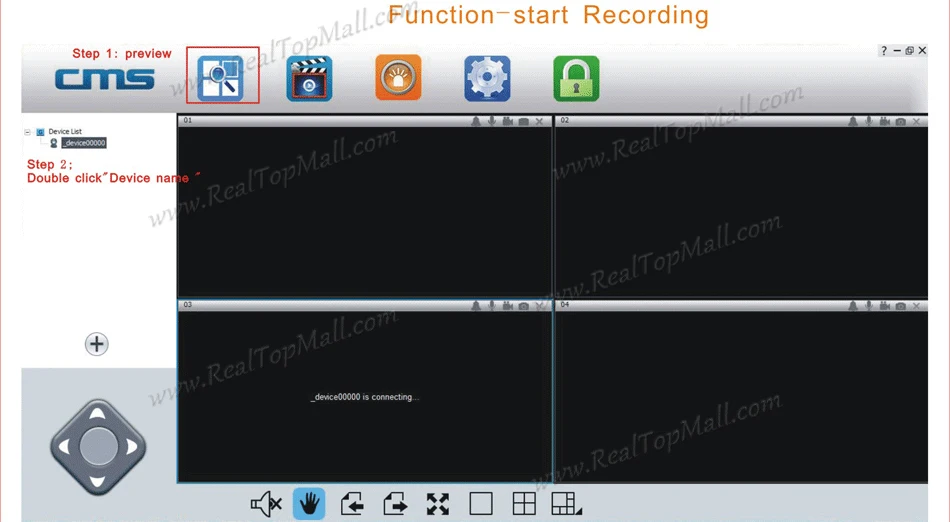The width and height of the screenshot is (950, 522).
Task: Go to next page of channels
Action: click(x=395, y=504)
